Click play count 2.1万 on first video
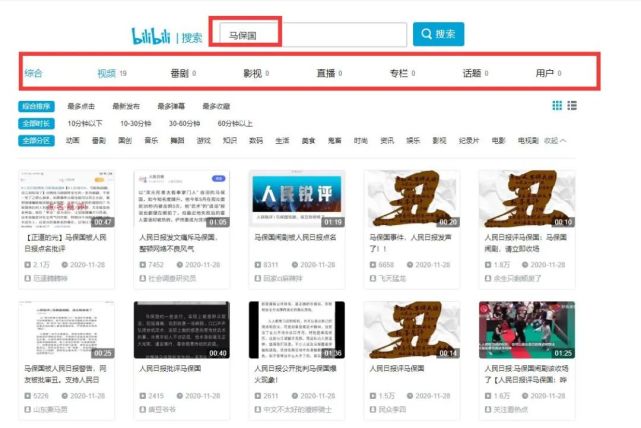 [37, 265]
